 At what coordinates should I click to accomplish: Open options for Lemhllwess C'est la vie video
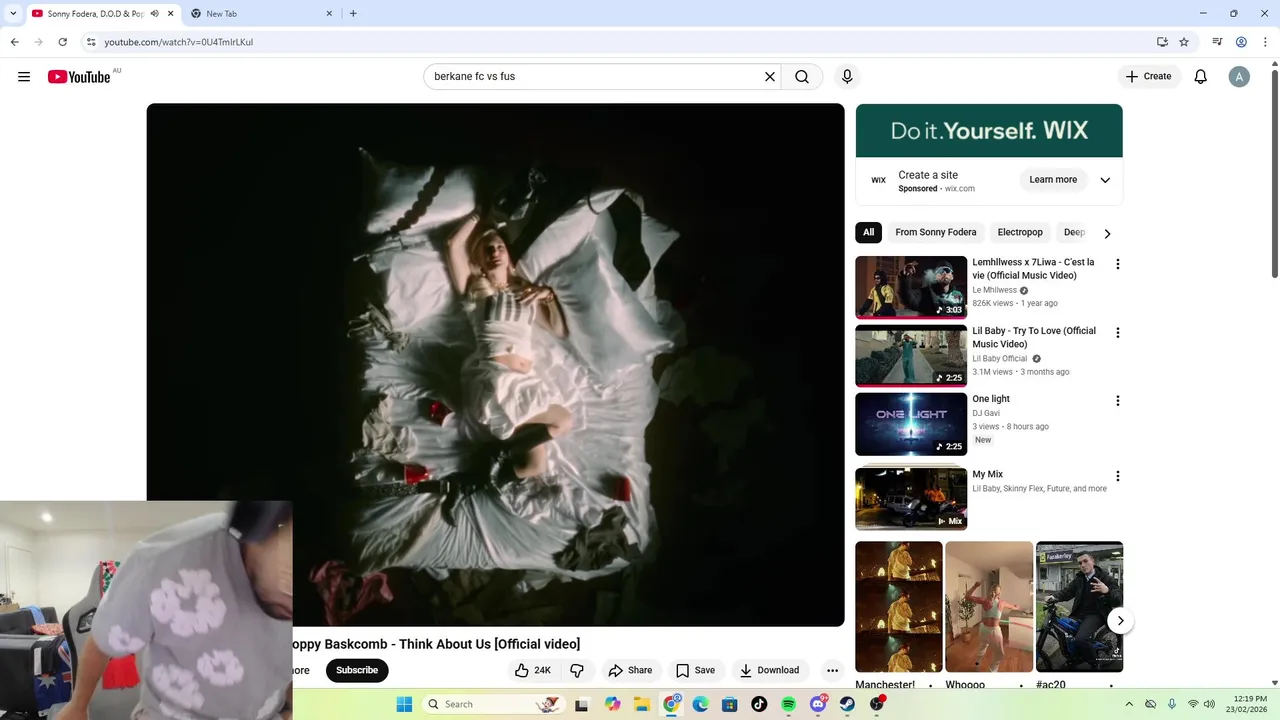(x=1118, y=264)
